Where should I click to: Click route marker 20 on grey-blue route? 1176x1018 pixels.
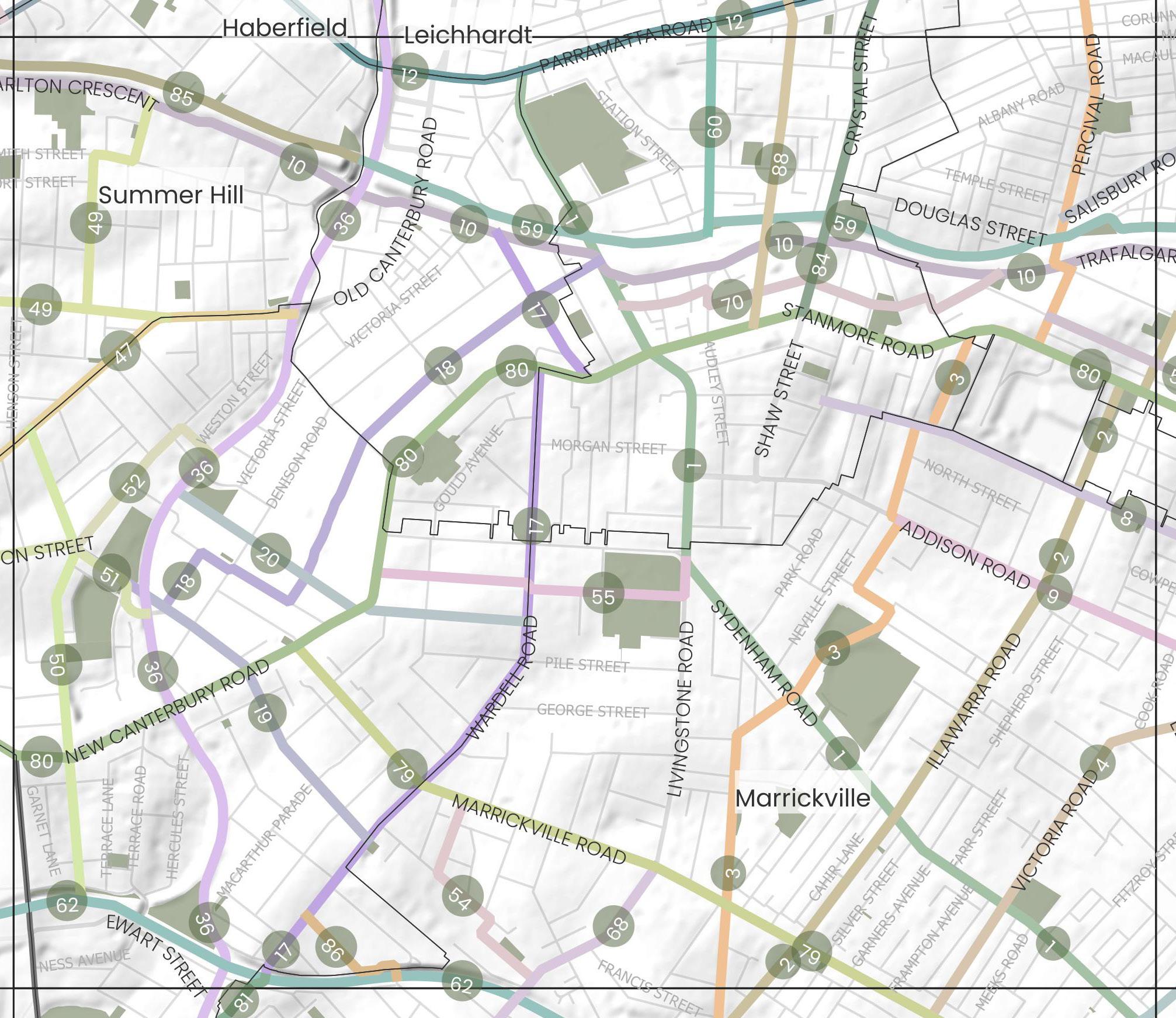[271, 553]
